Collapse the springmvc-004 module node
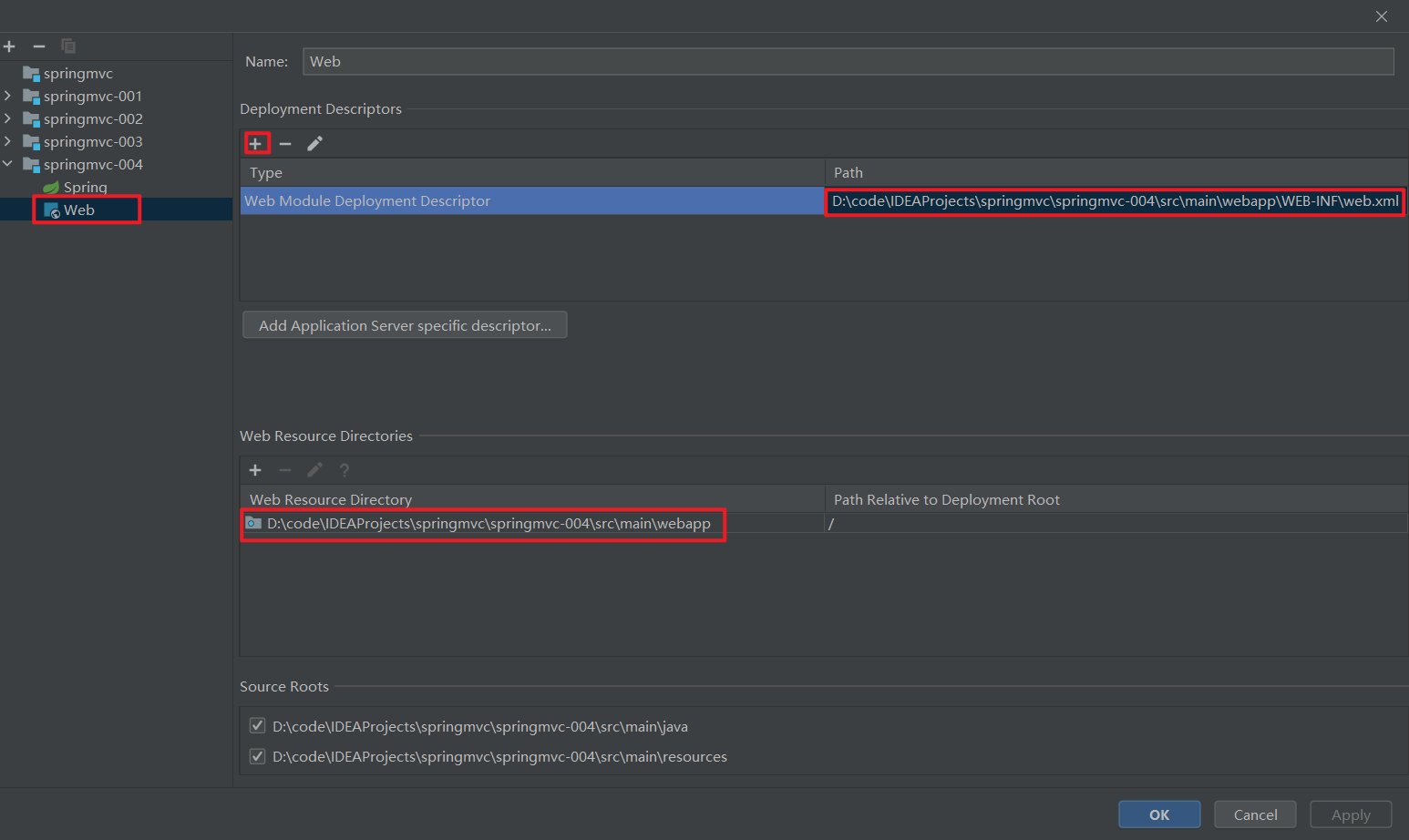The height and width of the screenshot is (840, 1409). coord(8,164)
